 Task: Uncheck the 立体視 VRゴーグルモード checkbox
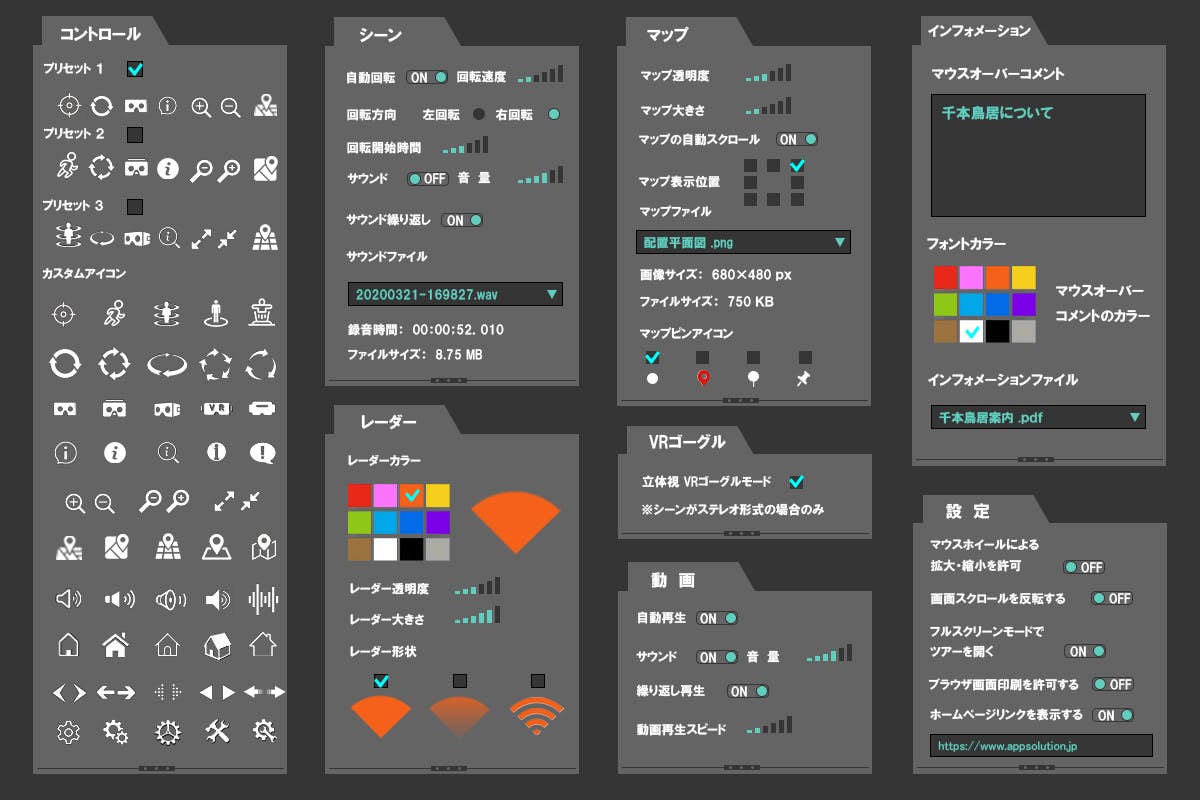coord(796,482)
